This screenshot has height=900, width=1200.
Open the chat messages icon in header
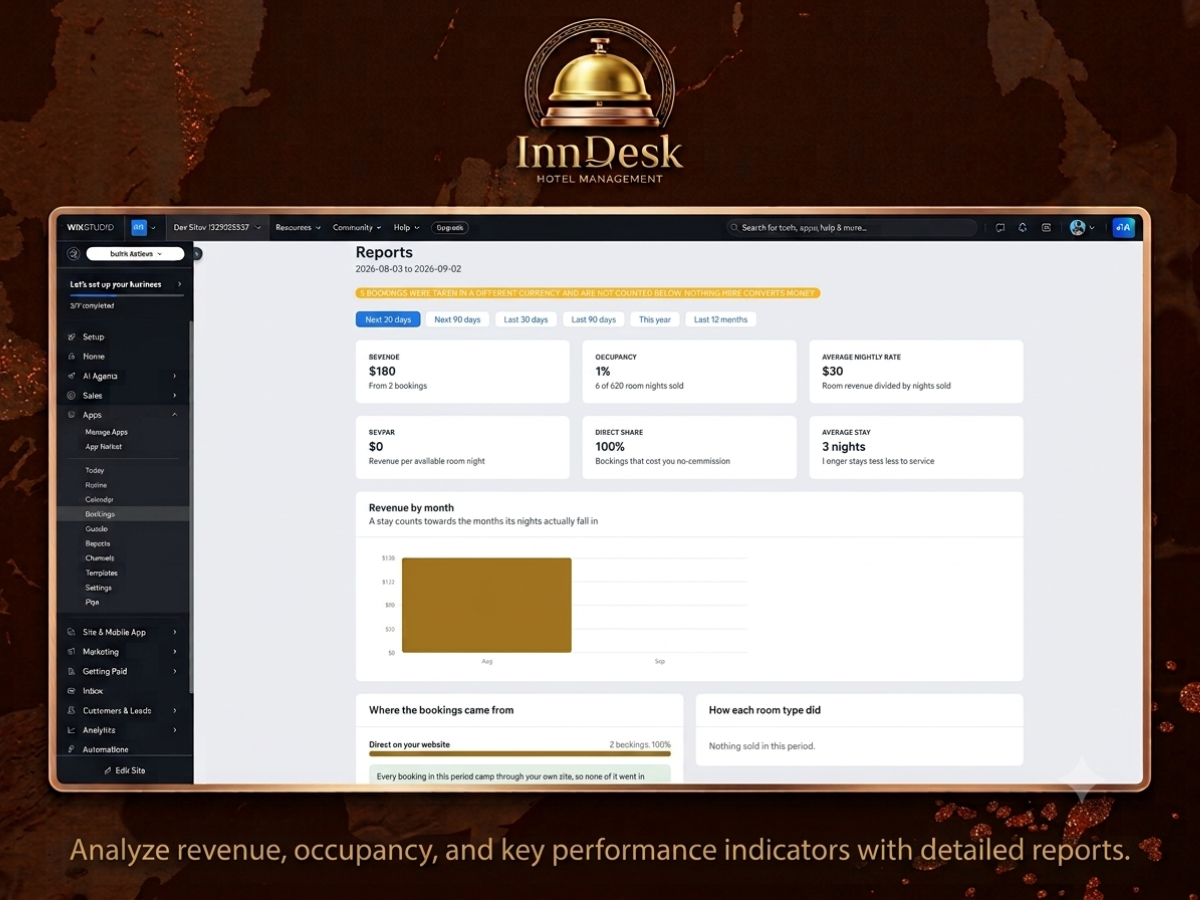[x=1000, y=228]
